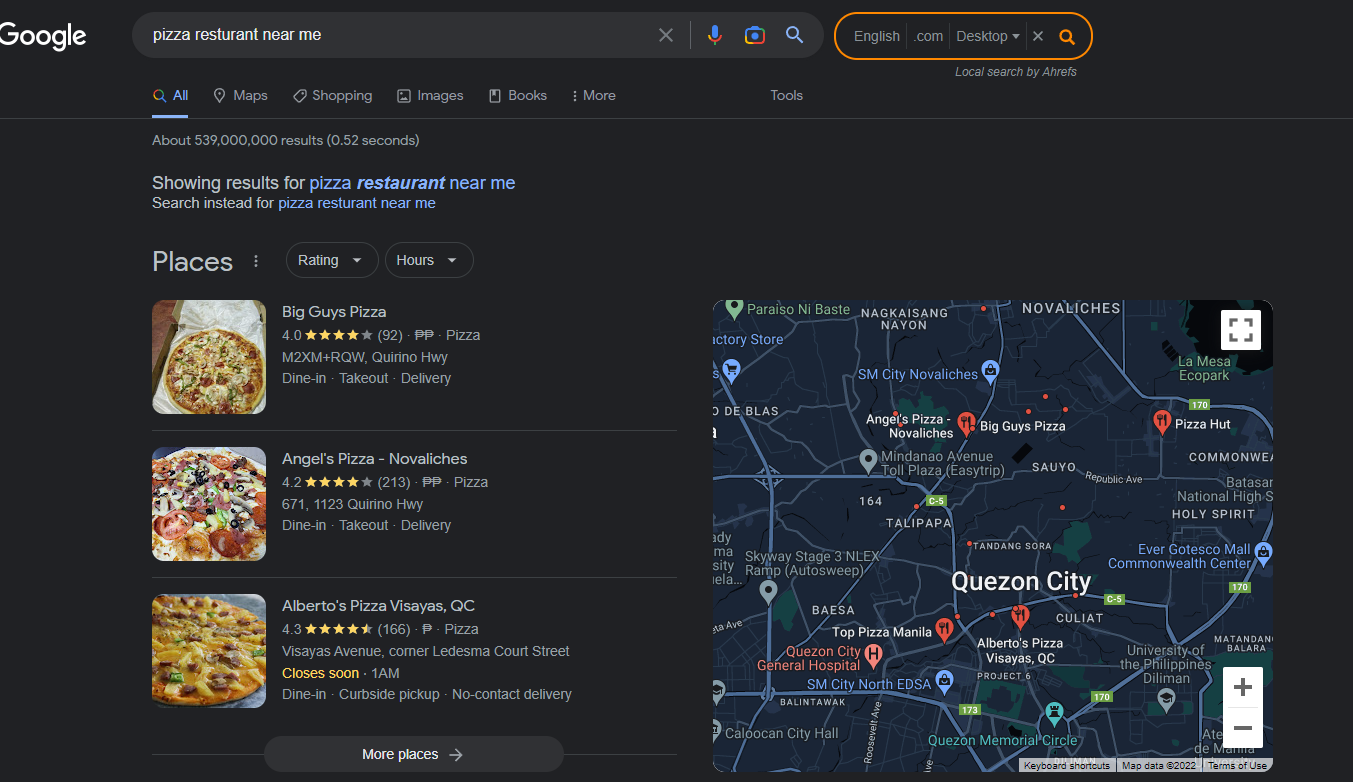This screenshot has height=782, width=1353.
Task: Run Ahrefs local search orange magnifier
Action: (x=1067, y=36)
